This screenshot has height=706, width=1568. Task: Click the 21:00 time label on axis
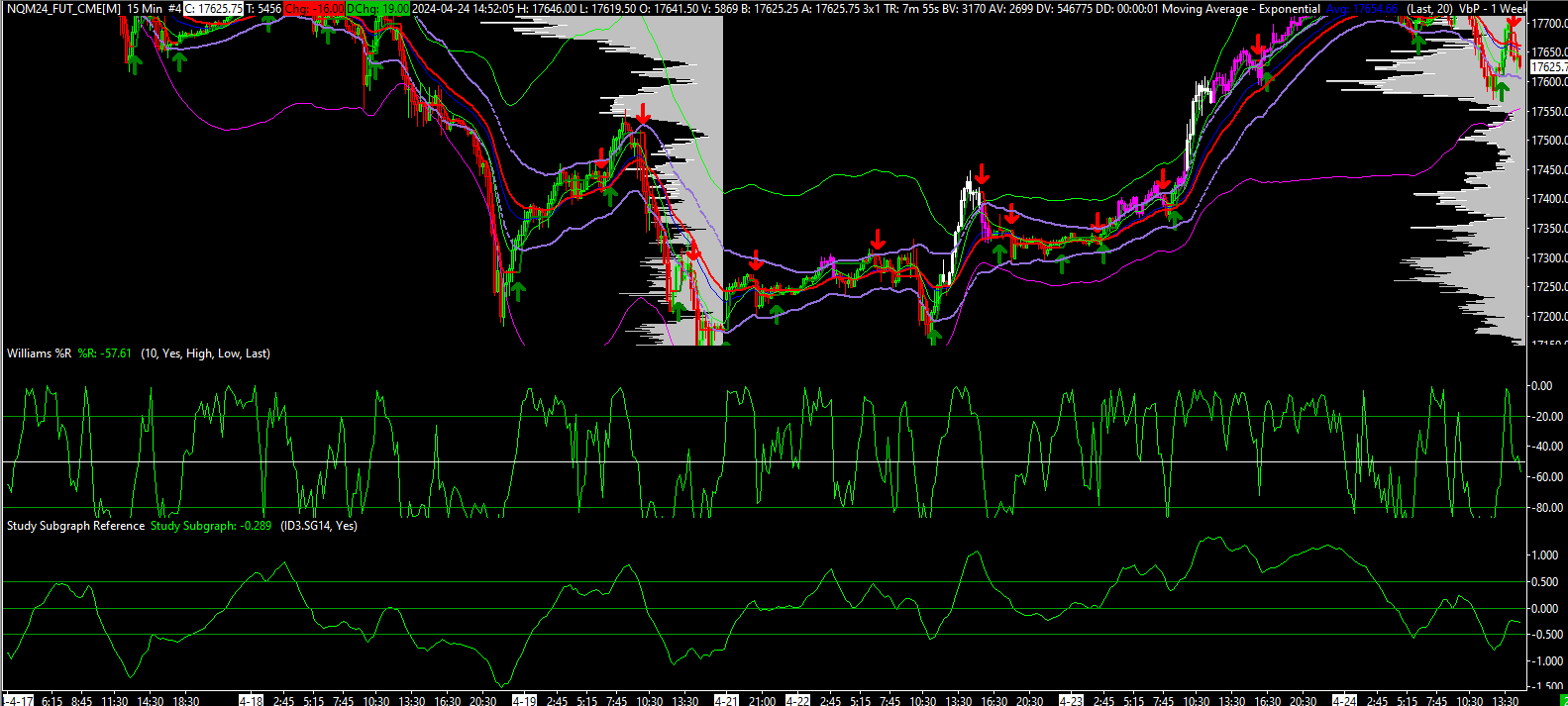pyautogui.click(x=762, y=700)
